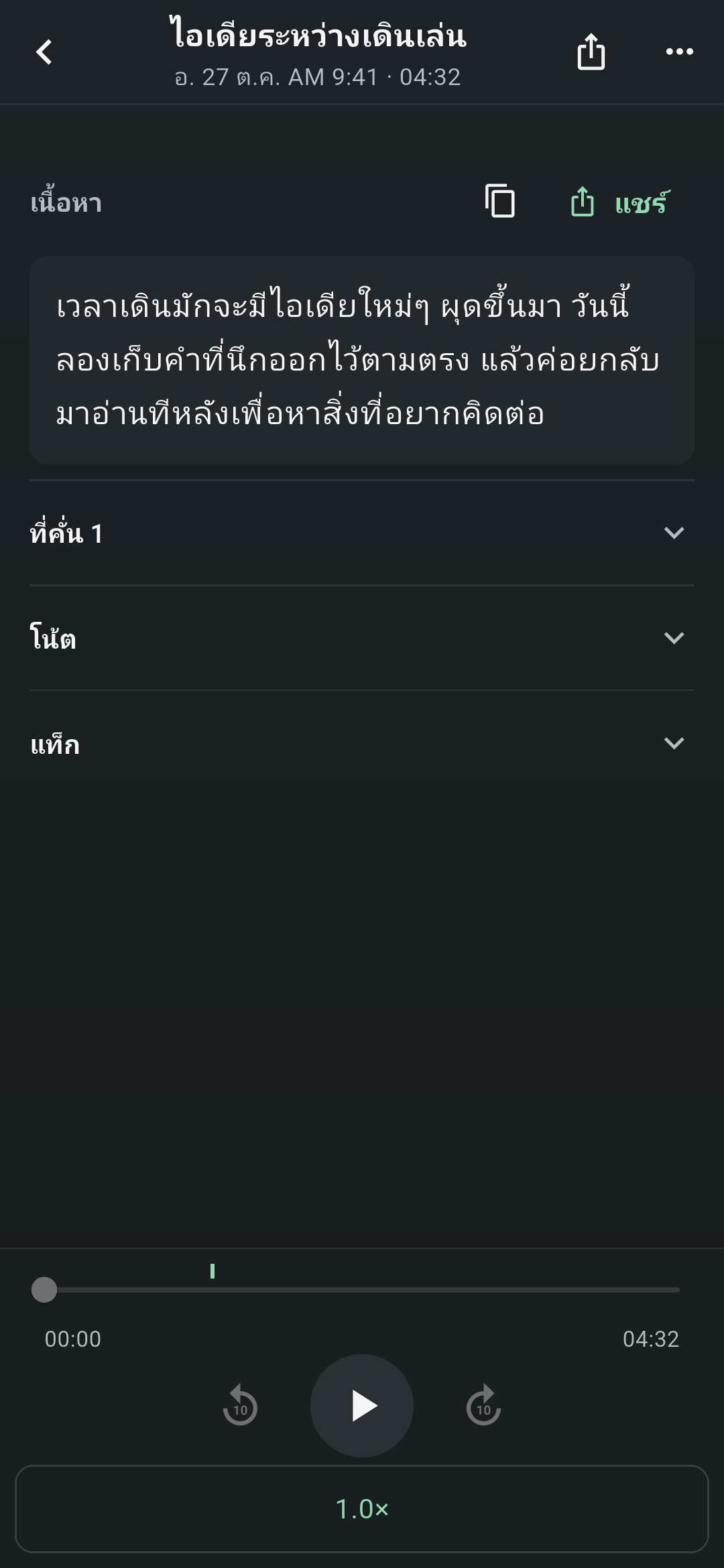This screenshot has height=1568, width=724.
Task: Copy the content text using copy icon
Action: click(x=500, y=201)
